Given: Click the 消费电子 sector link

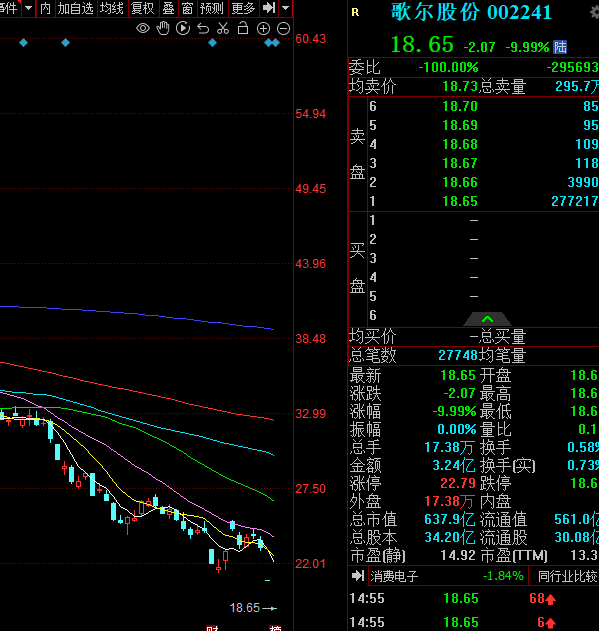Looking at the screenshot, I should 395,576.
